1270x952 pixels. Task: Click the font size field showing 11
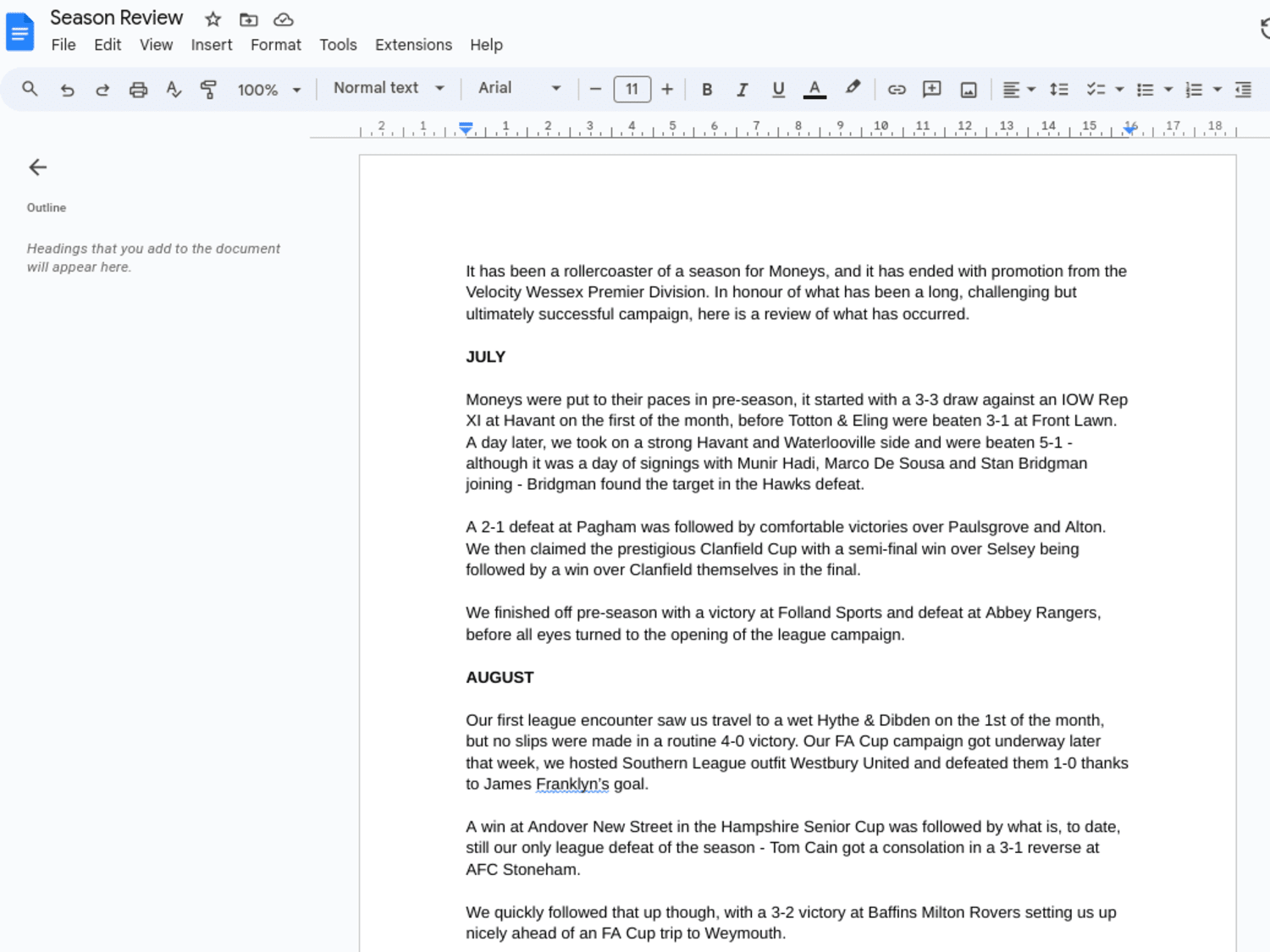tap(632, 89)
